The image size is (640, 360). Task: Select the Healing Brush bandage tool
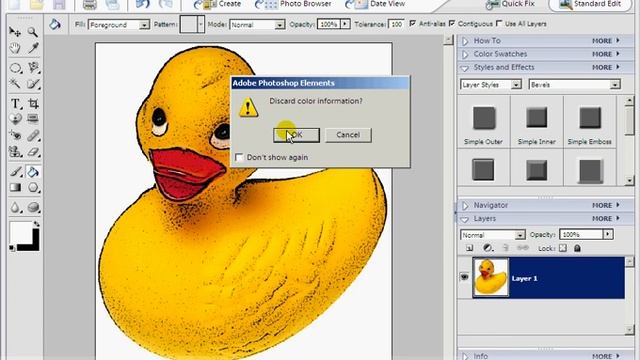33,136
